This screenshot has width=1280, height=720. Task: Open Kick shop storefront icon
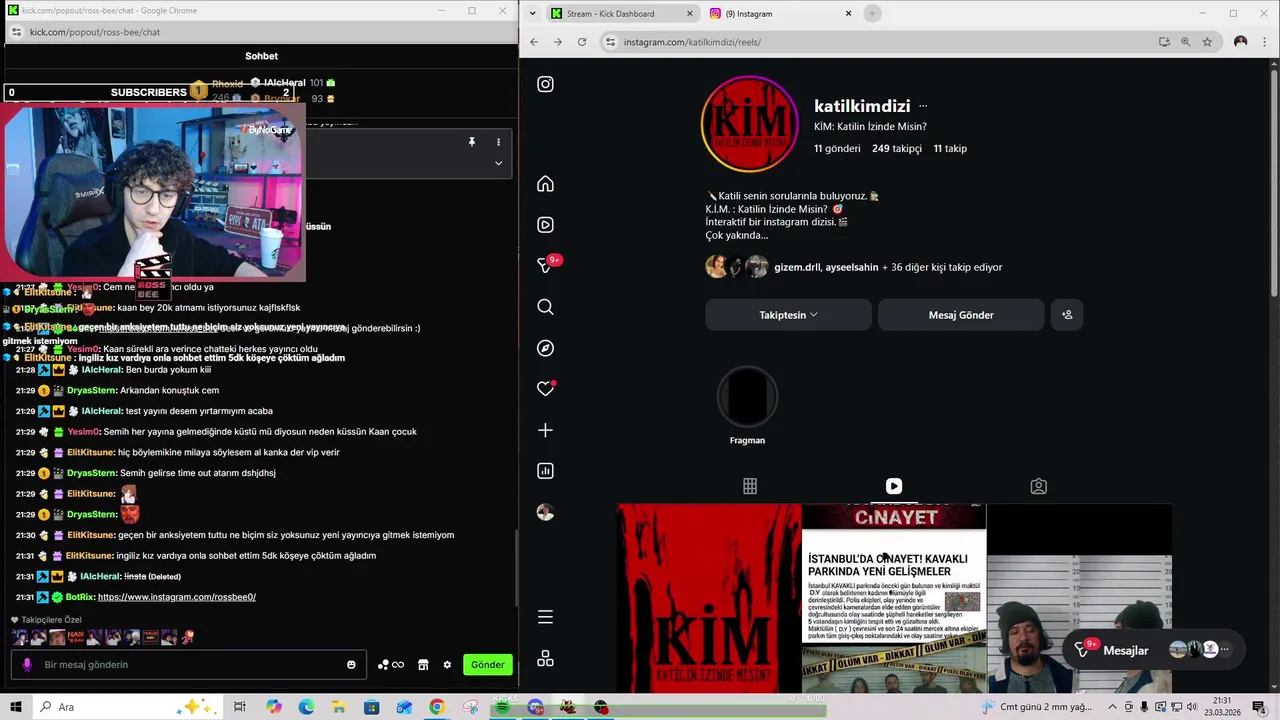click(423, 665)
